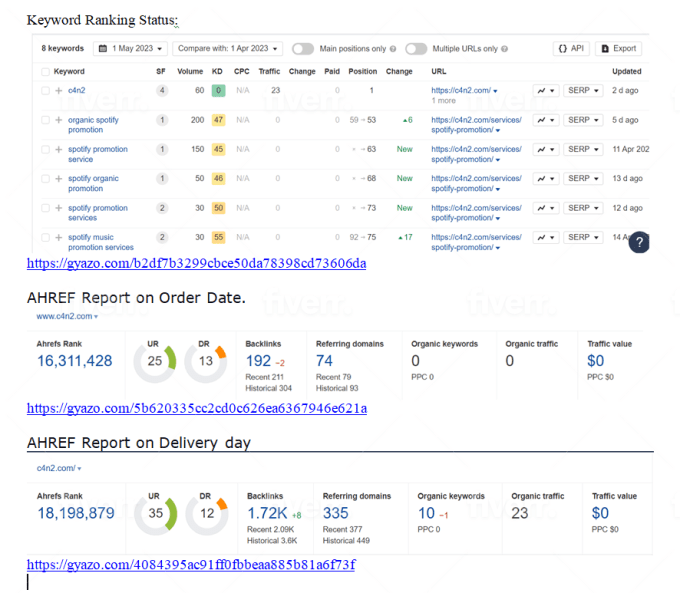Click info icon next to Multiple URLs only

point(504,49)
